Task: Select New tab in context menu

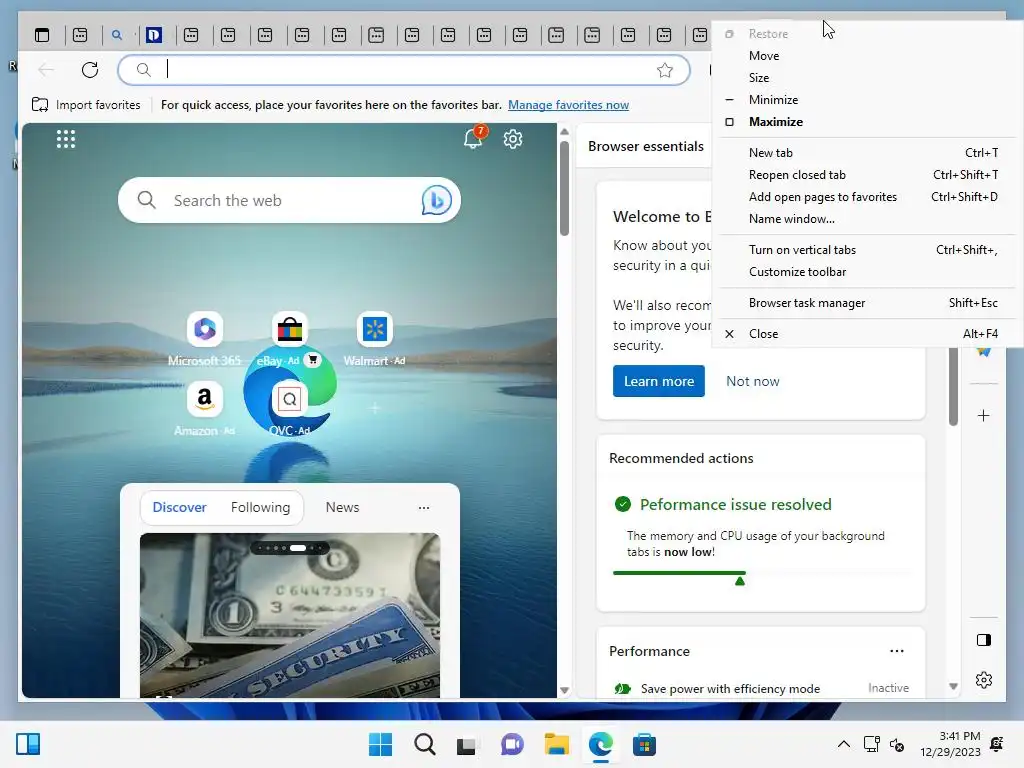Action: (x=867, y=153)
